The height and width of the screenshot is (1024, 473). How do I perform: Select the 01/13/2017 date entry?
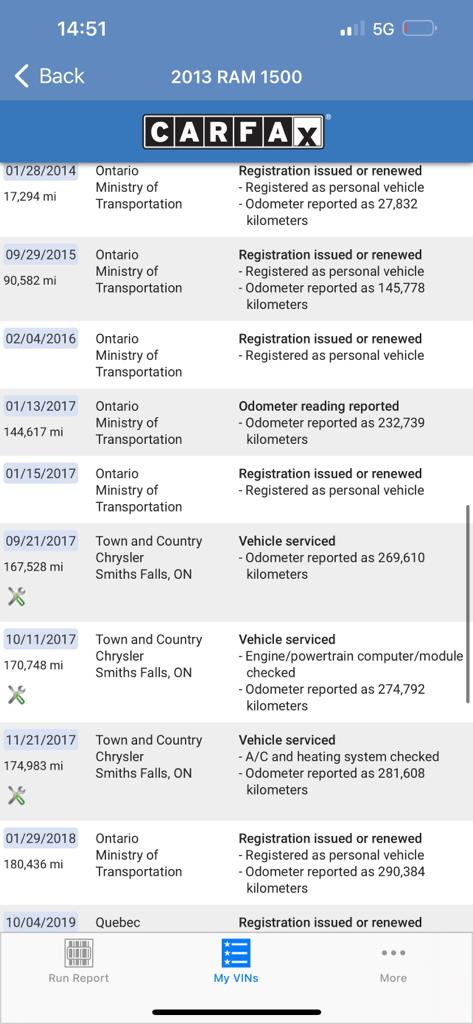(x=41, y=406)
